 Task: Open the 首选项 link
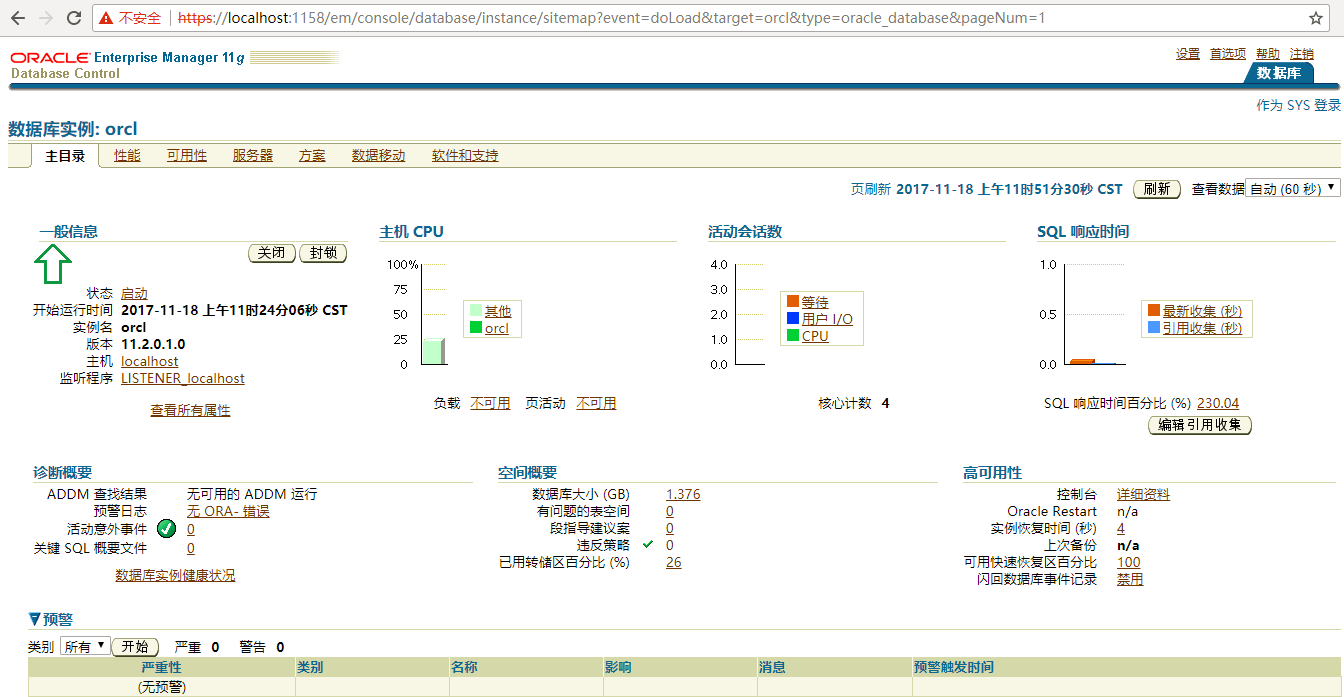point(1228,54)
